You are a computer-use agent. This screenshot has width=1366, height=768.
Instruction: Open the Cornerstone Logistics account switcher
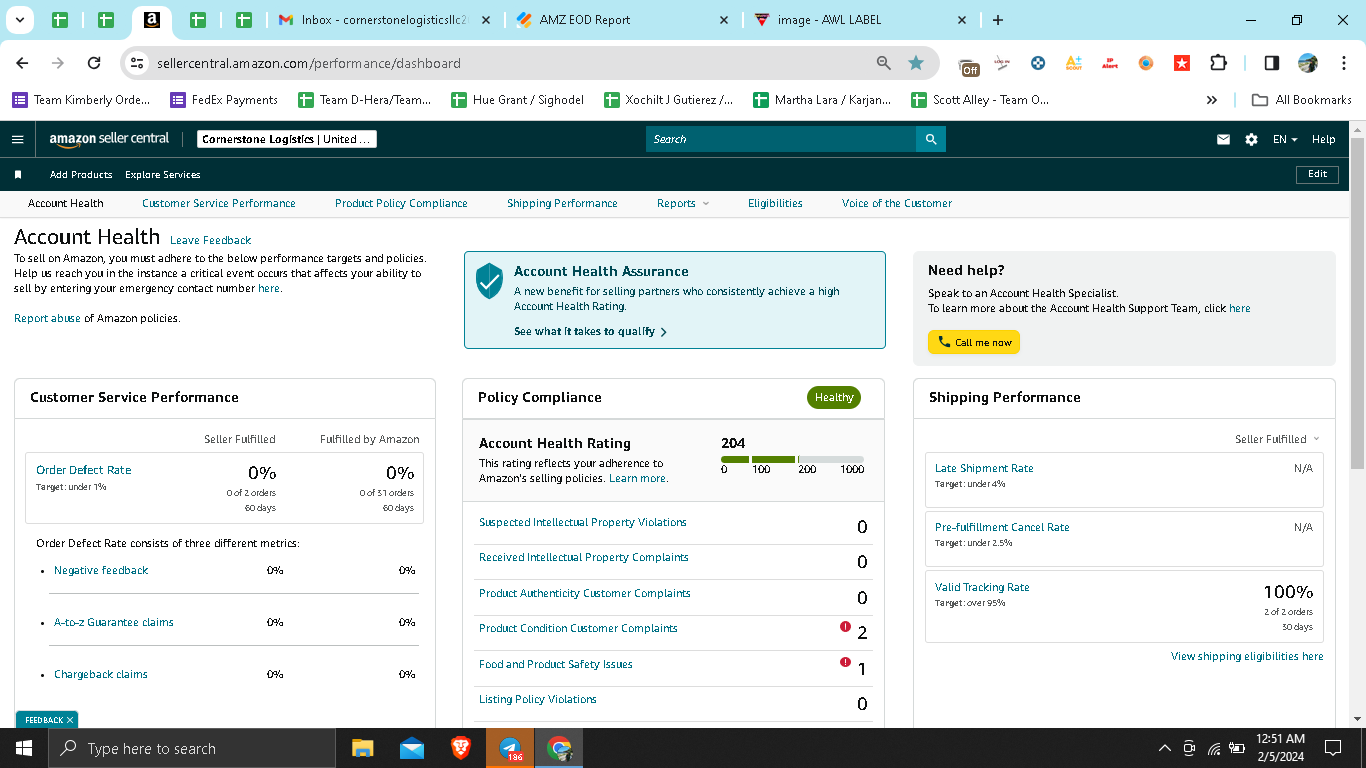(x=287, y=139)
